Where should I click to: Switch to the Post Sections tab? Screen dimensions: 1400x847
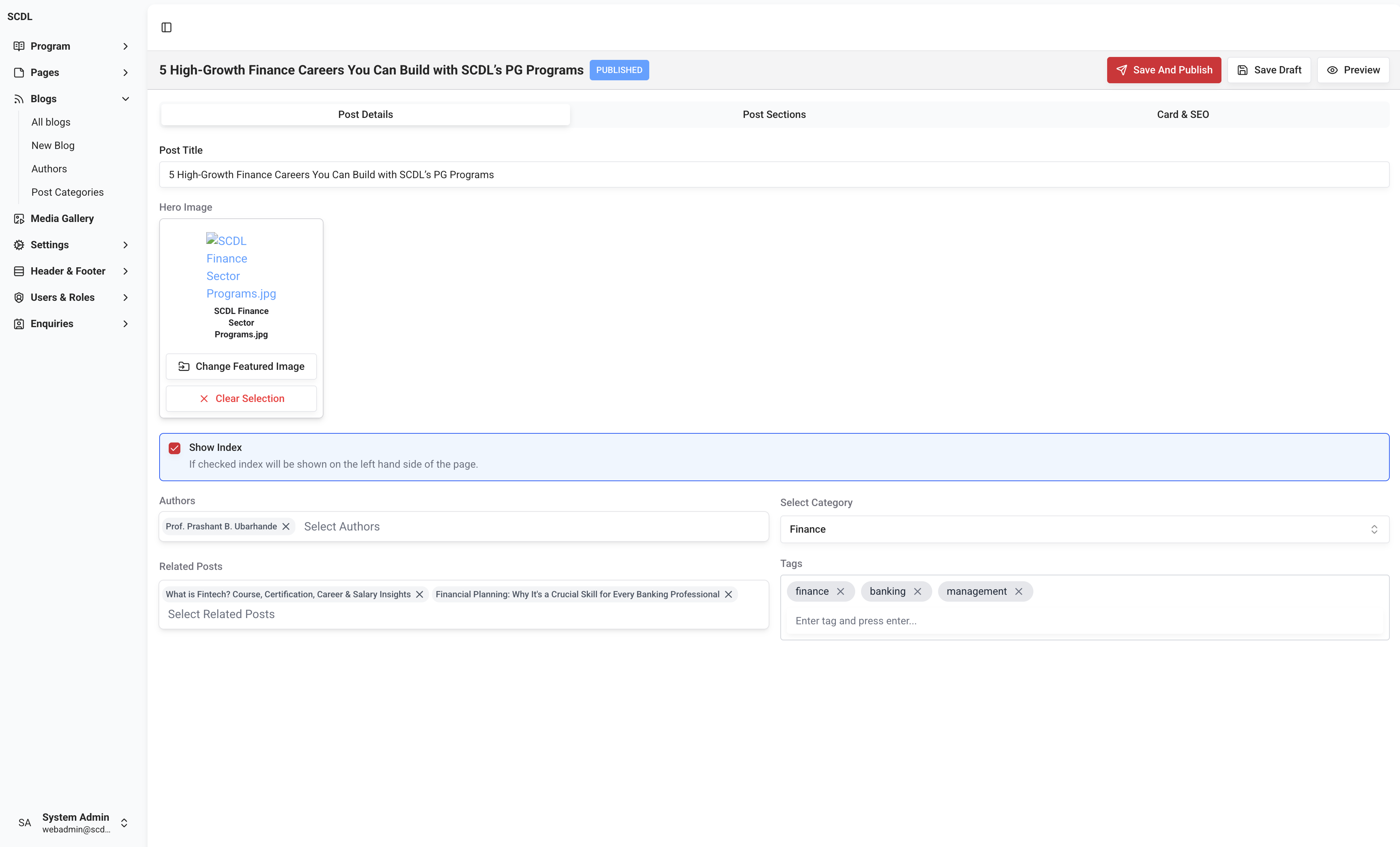(774, 114)
